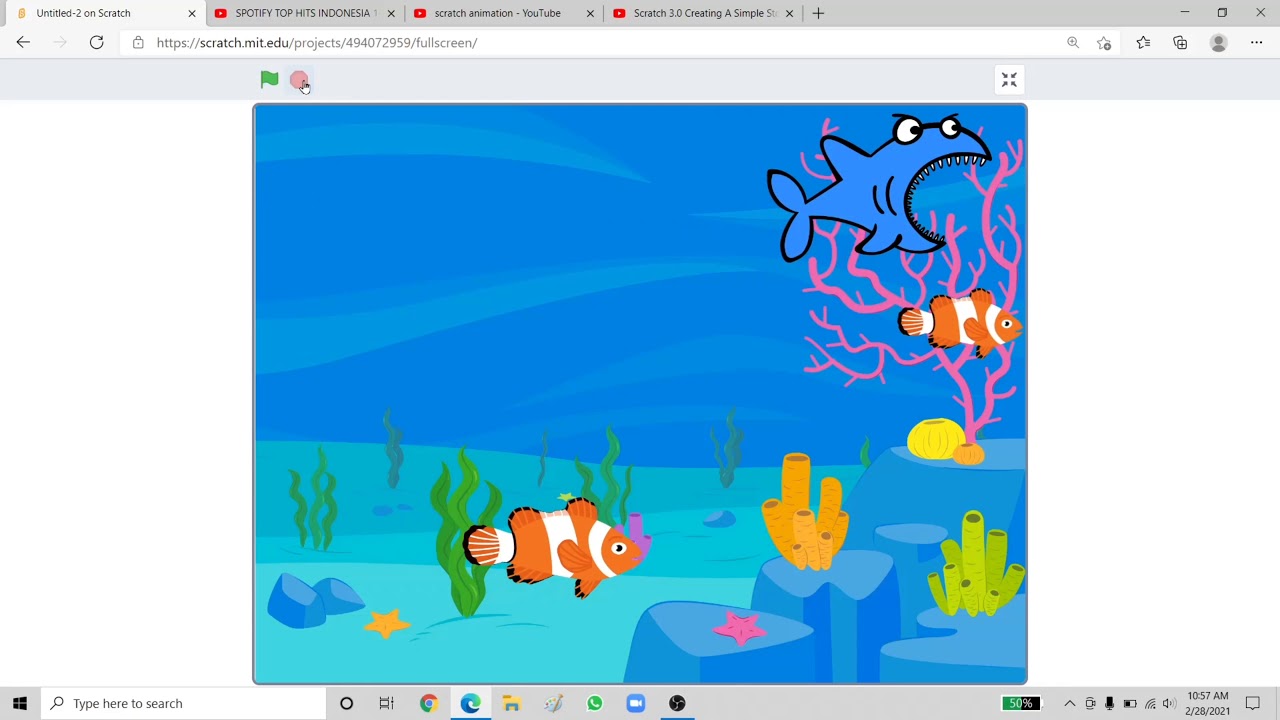Viewport: 1280px width, 720px height.
Task: Open the zoom magnifier in address bar
Action: (x=1073, y=42)
